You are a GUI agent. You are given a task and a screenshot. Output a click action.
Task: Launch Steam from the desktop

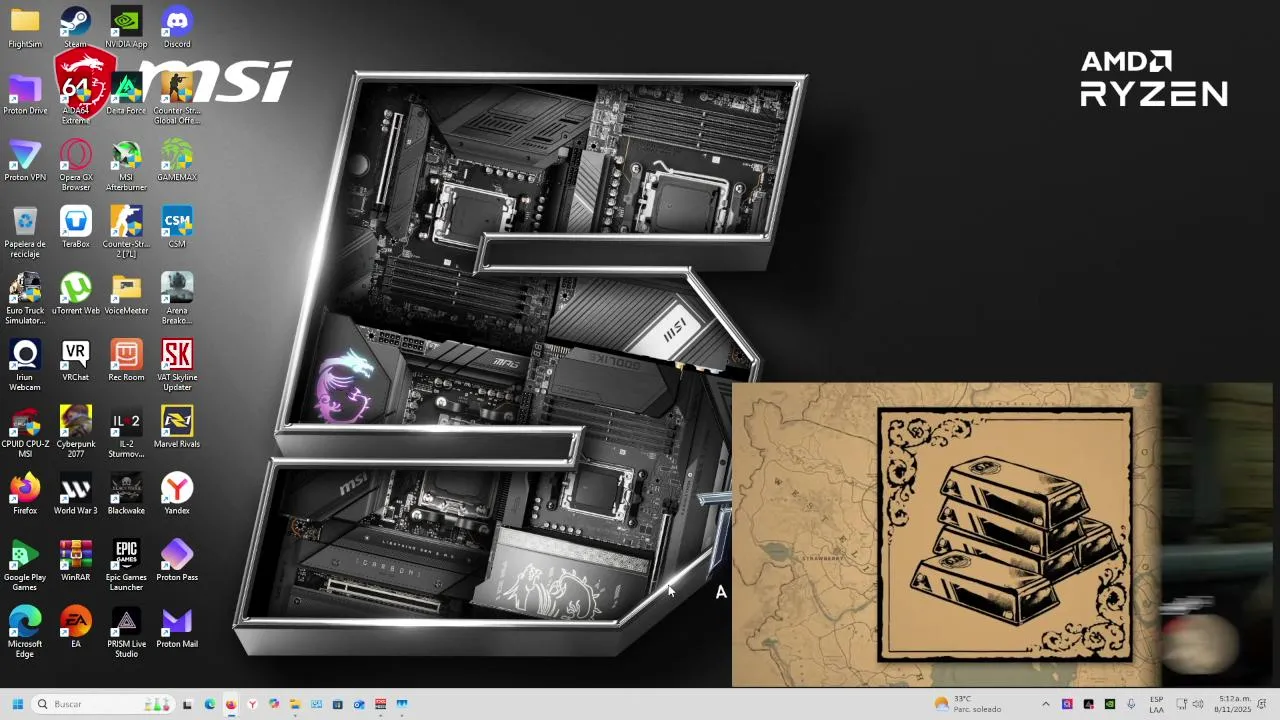pyautogui.click(x=75, y=27)
